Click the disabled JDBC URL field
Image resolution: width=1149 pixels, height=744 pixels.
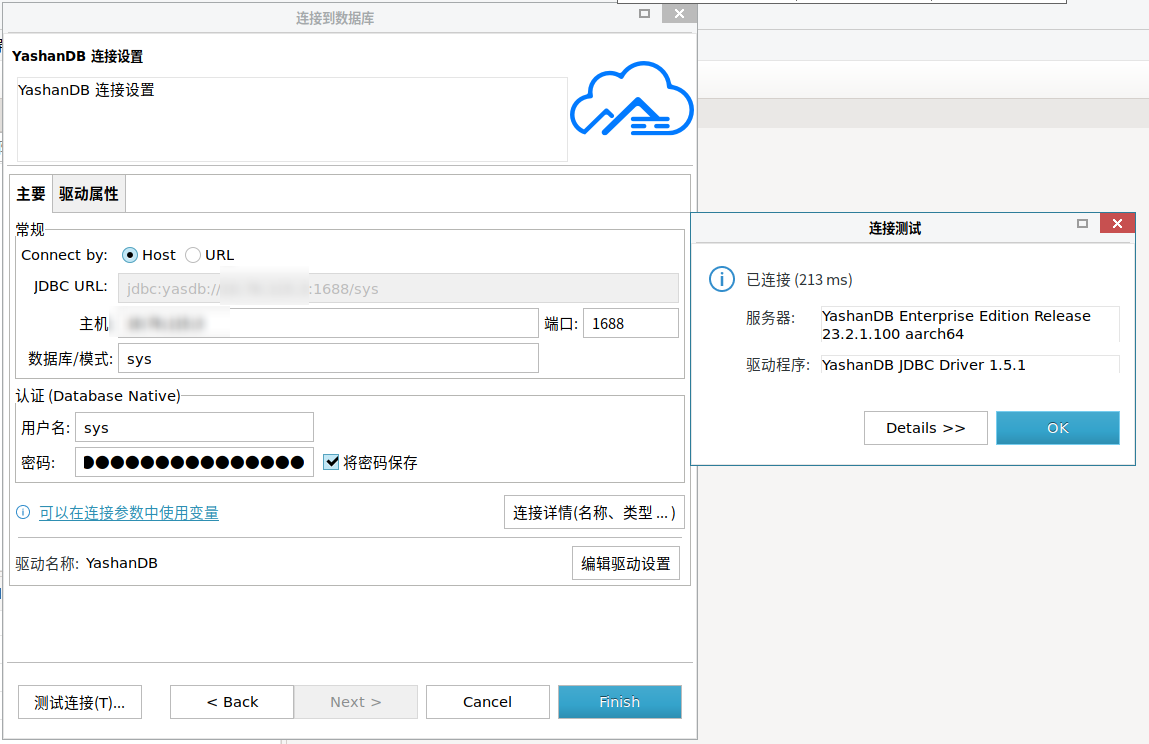399,288
